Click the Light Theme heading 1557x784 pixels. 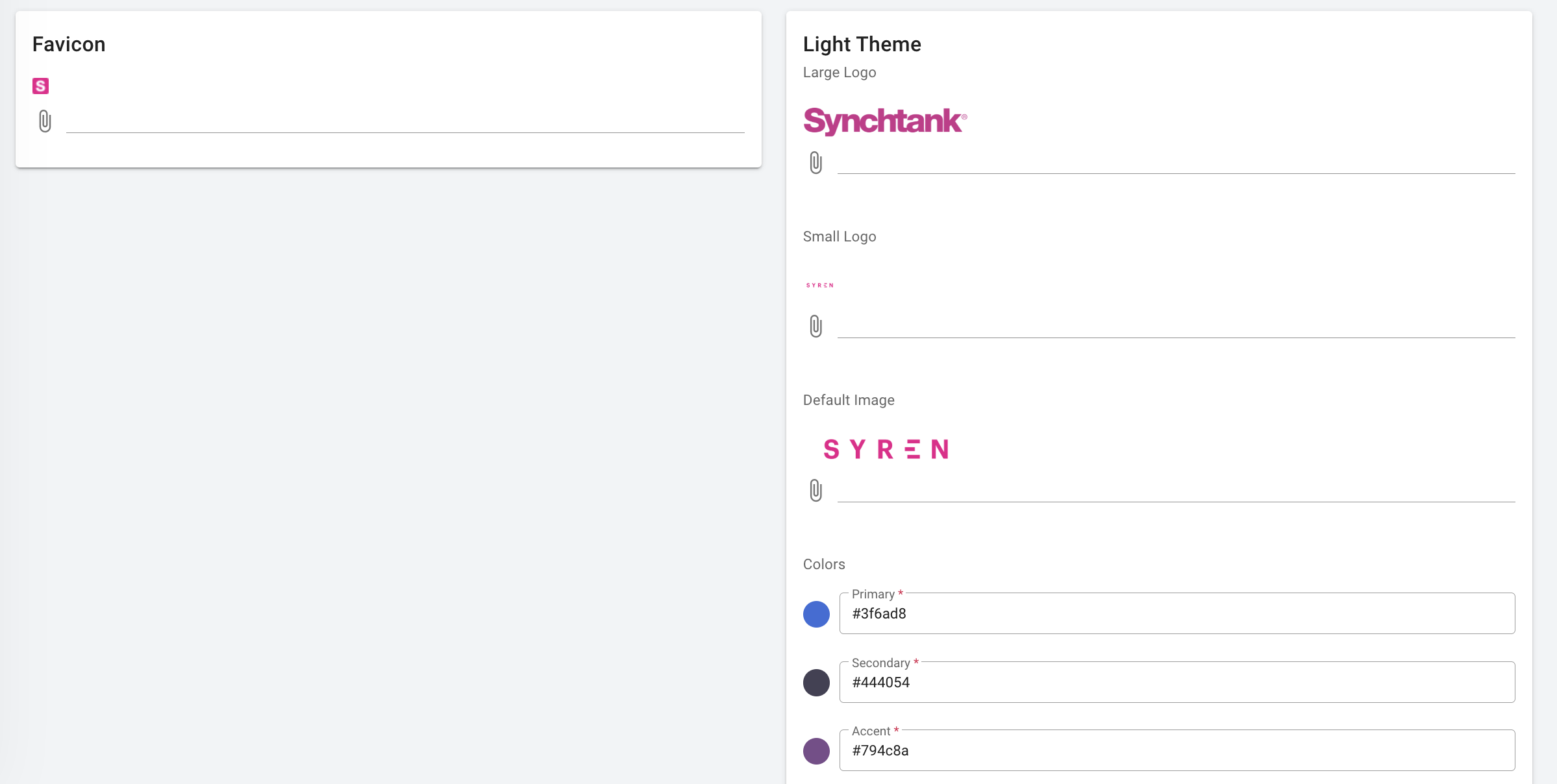pyautogui.click(x=862, y=44)
